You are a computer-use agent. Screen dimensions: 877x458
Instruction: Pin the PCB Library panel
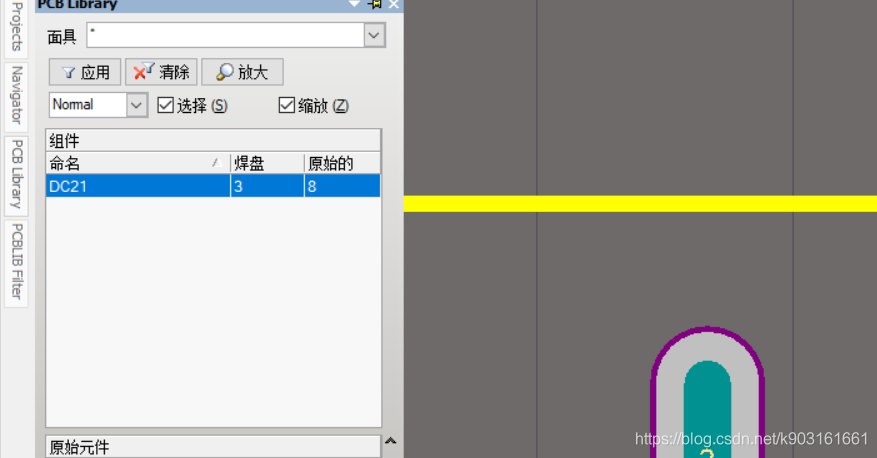click(375, 4)
